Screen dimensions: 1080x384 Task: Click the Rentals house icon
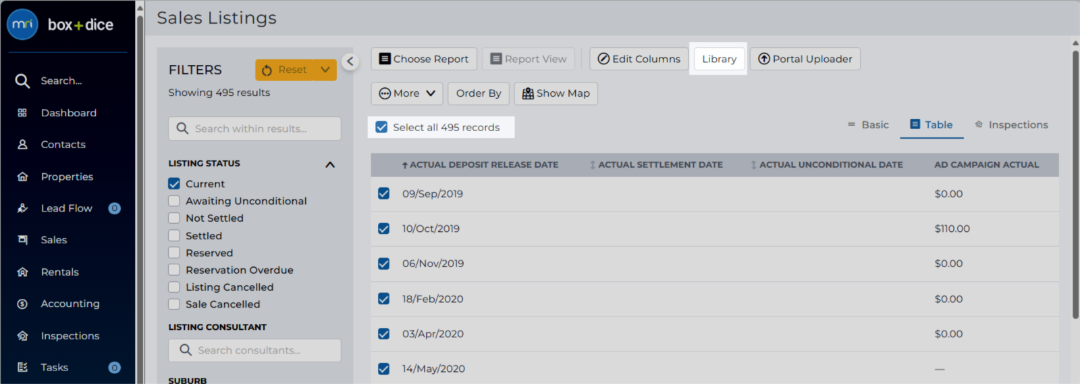click(x=22, y=272)
